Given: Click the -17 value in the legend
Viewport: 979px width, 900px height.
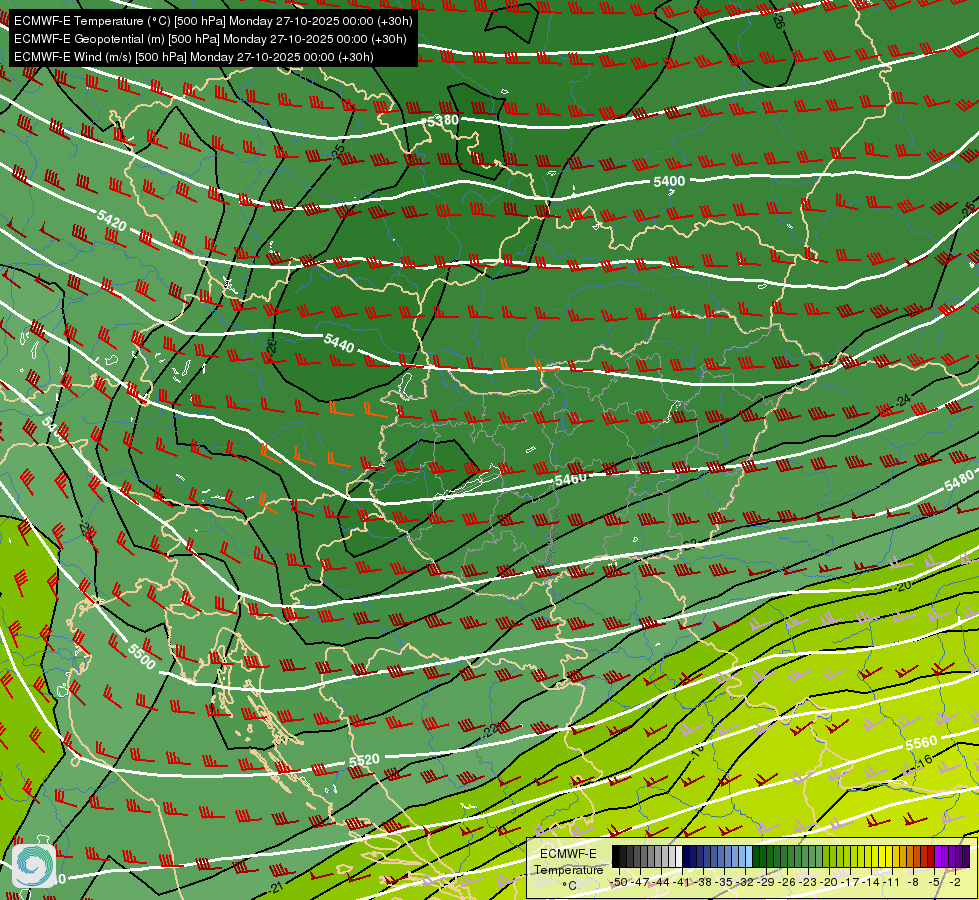Looking at the screenshot, I should 852,883.
